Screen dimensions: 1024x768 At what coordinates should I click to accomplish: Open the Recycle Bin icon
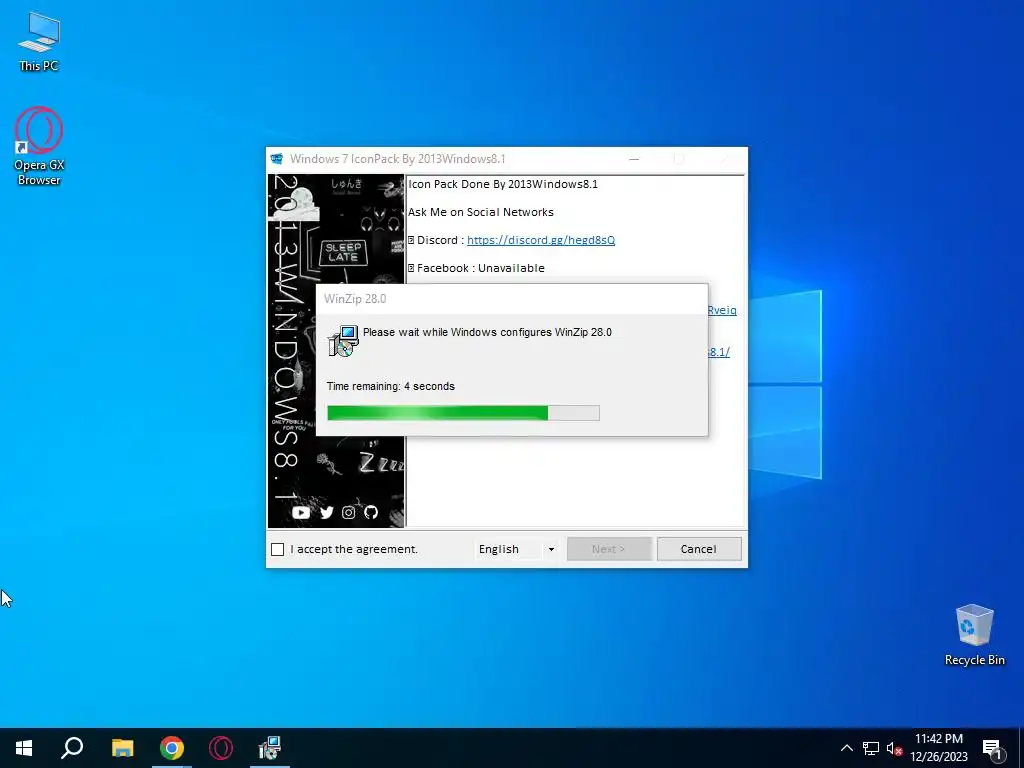pos(974,635)
